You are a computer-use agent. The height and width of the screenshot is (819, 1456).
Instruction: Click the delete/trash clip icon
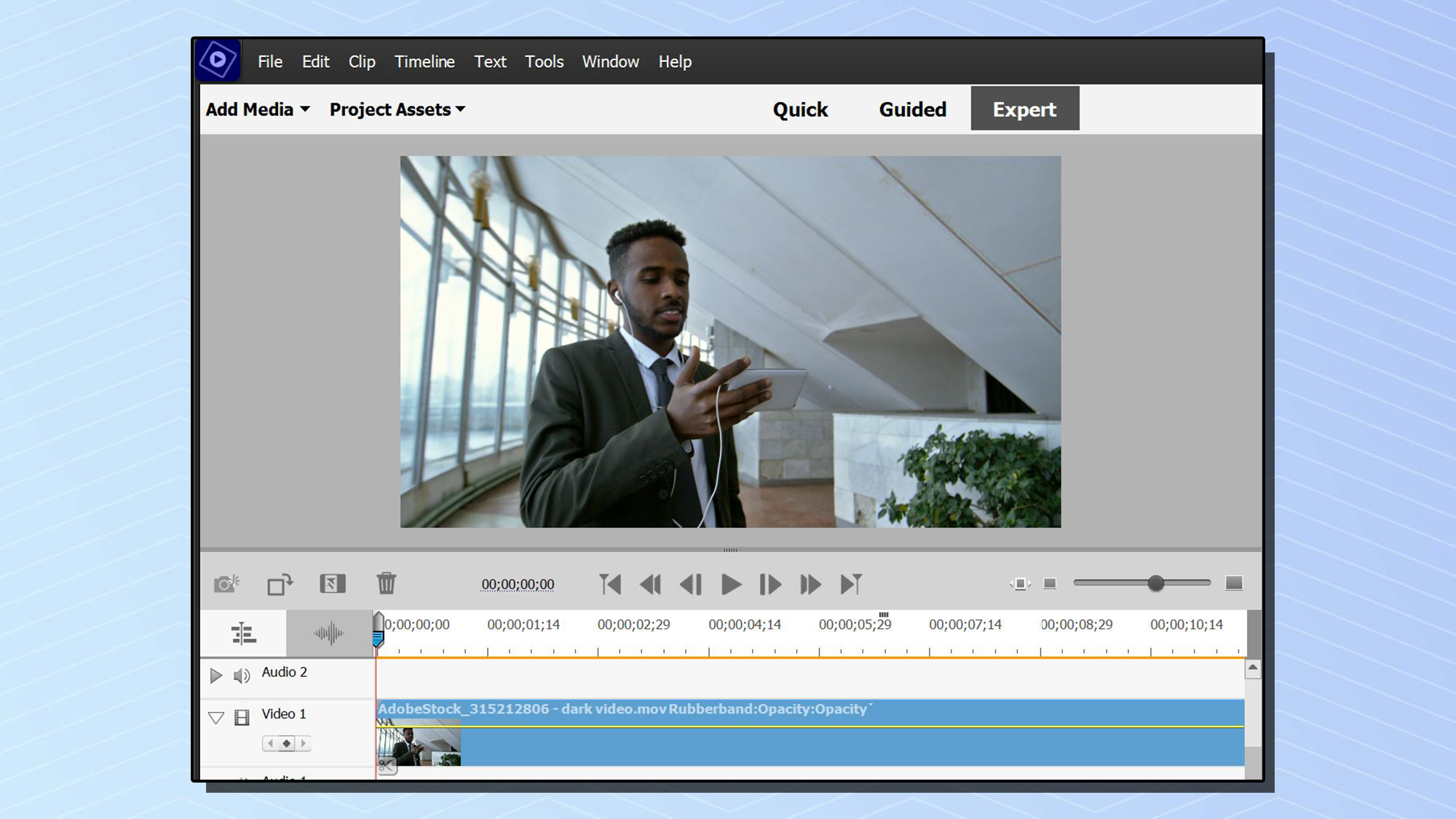coord(385,583)
